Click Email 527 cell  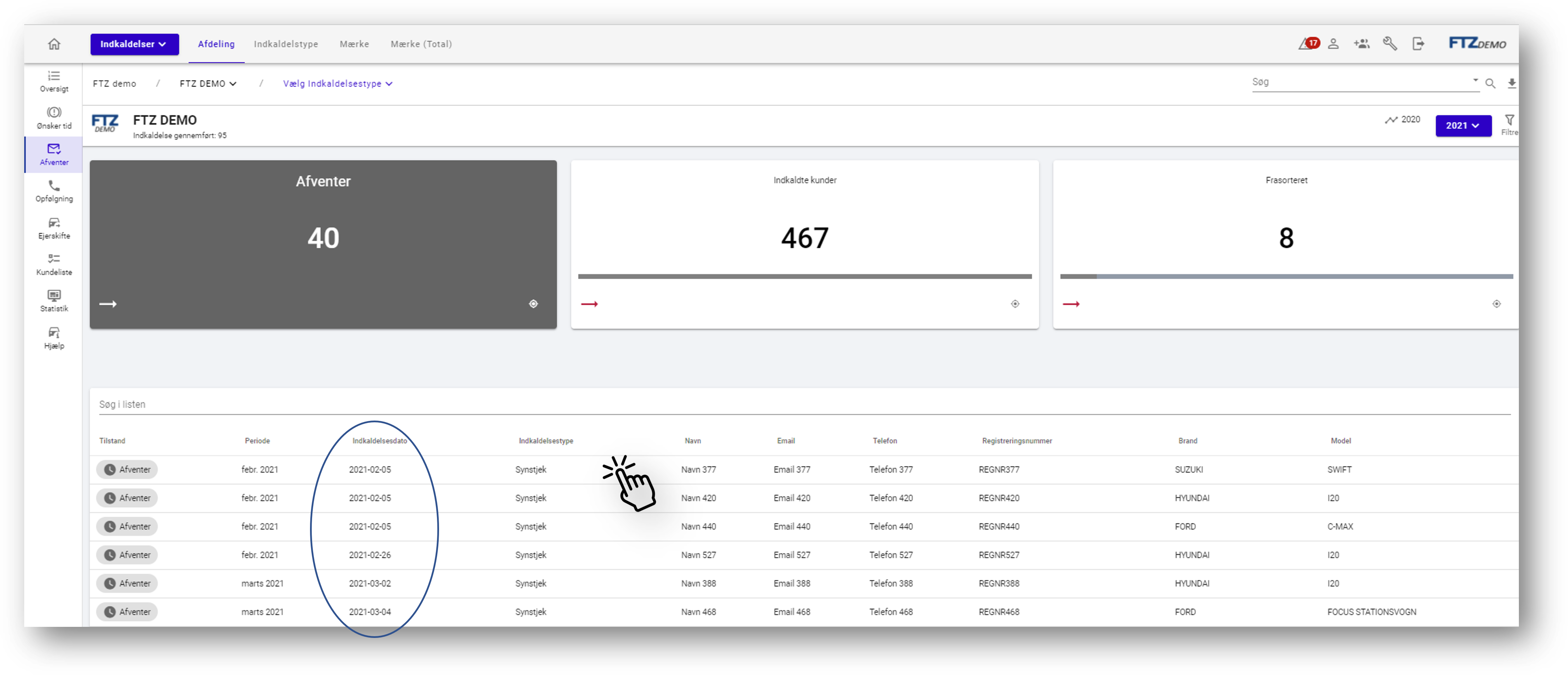coord(792,556)
